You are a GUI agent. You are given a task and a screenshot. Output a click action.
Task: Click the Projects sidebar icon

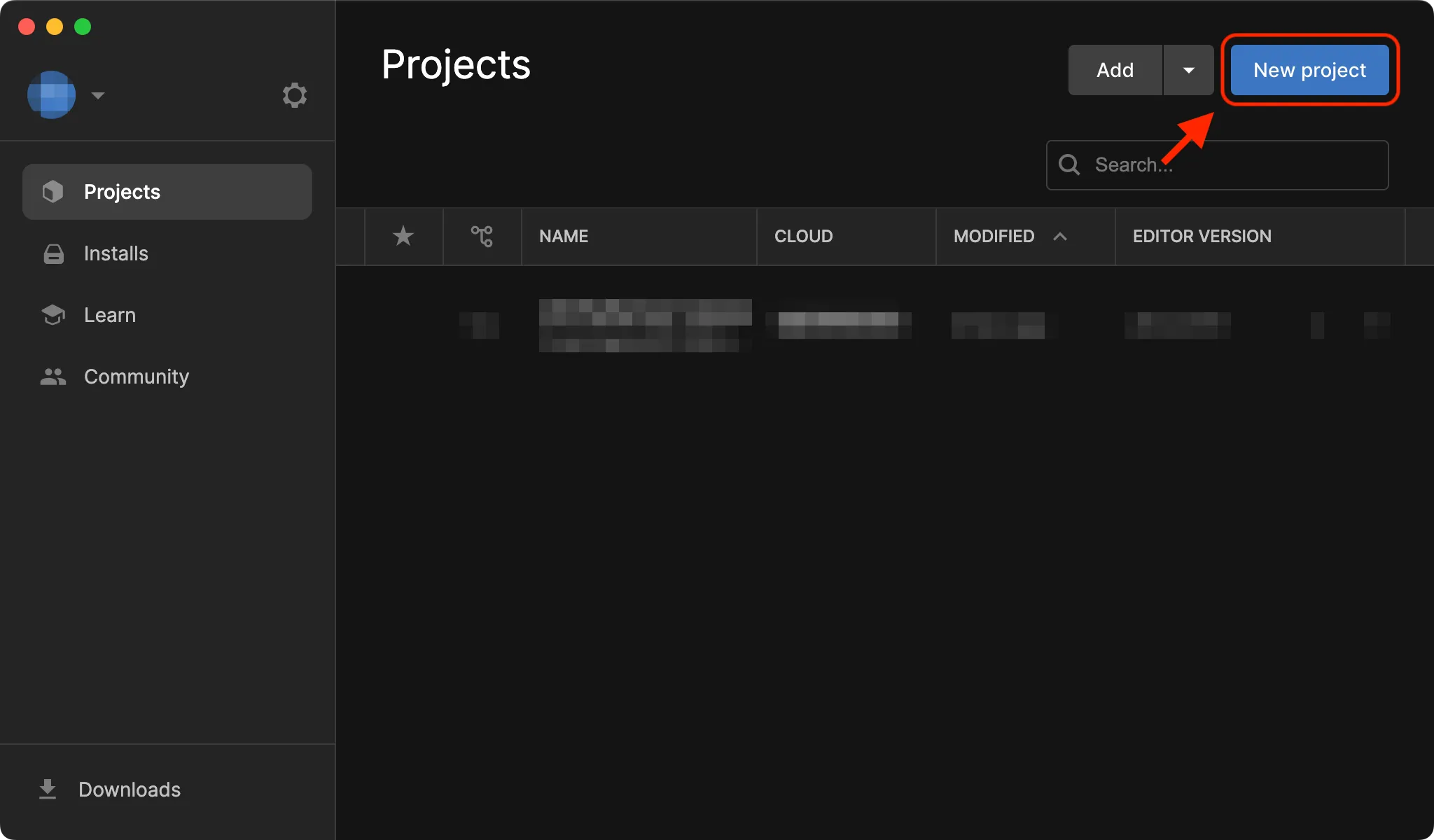[x=51, y=191]
